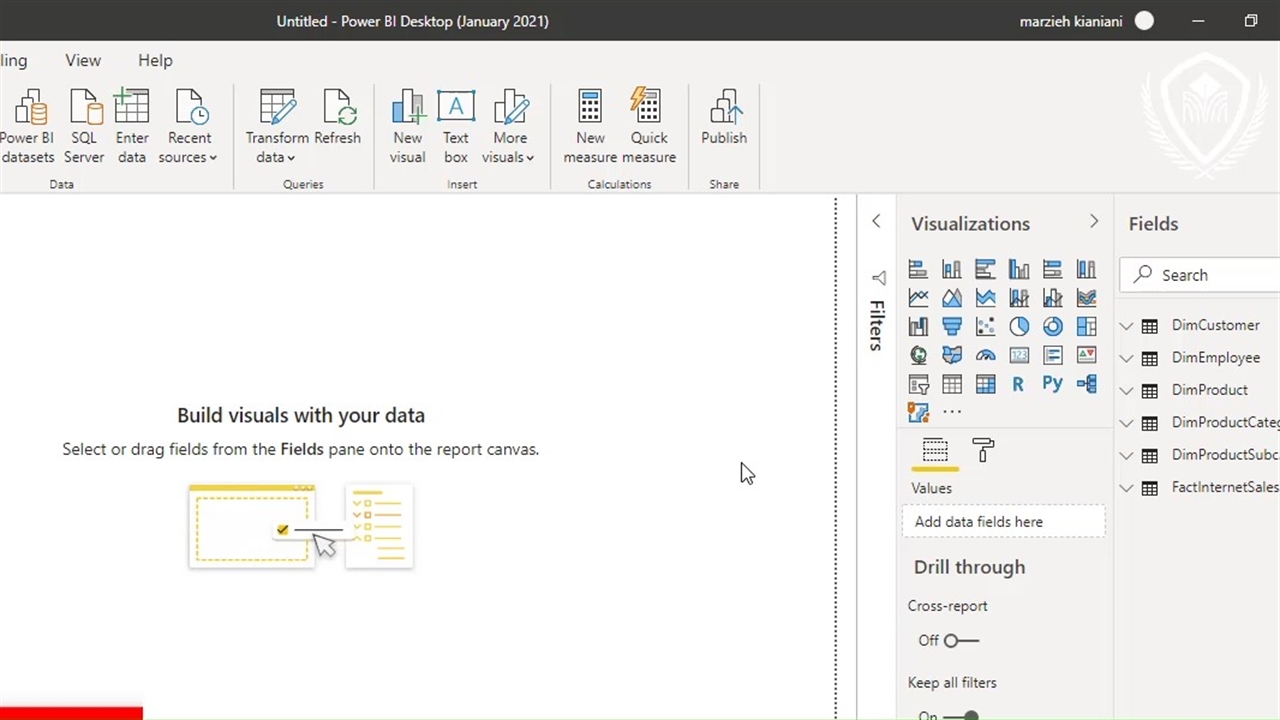1280x720 pixels.
Task: Turn on the Cross-report toggle
Action: point(961,641)
